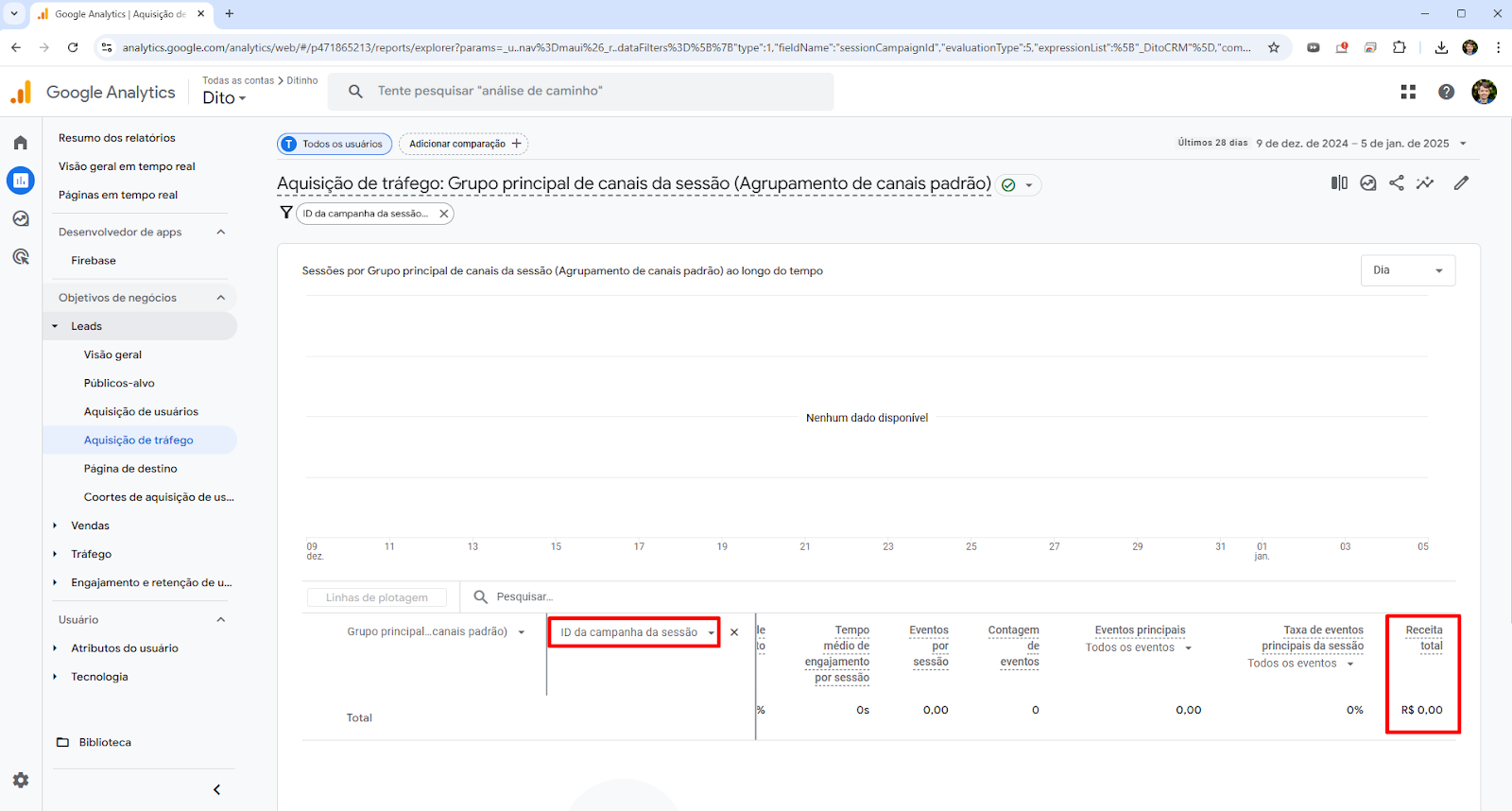
Task: Expand the Tecnologia tree item
Action: (55, 677)
